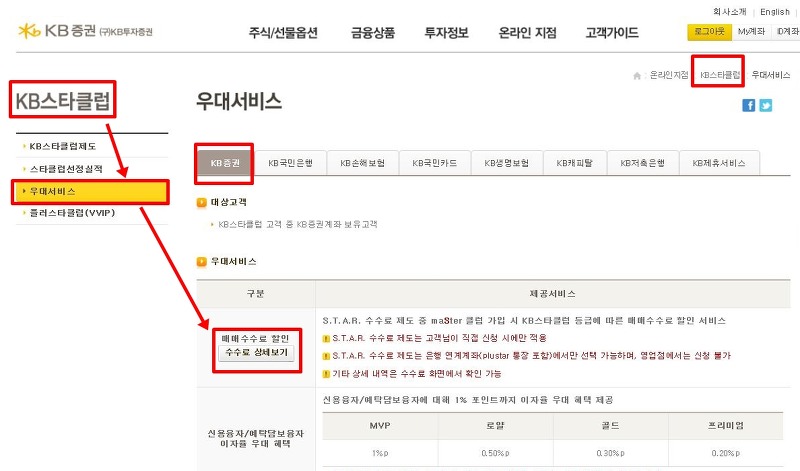Image resolution: width=800 pixels, height=471 pixels.
Task: Click the 0.30%p value cell
Action: click(x=610, y=453)
